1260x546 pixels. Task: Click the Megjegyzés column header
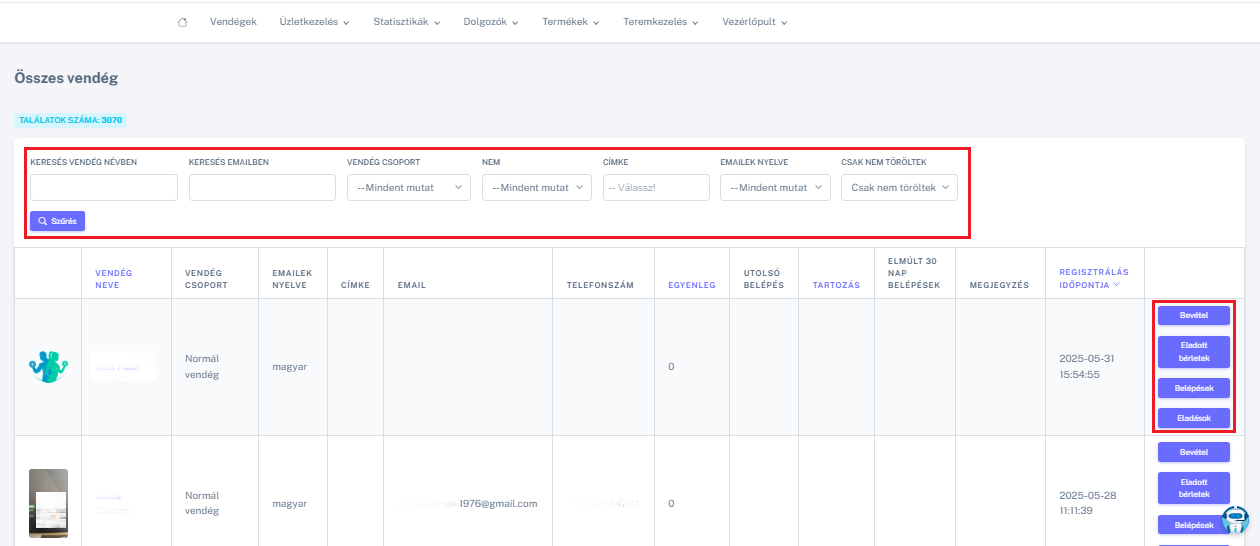(999, 285)
